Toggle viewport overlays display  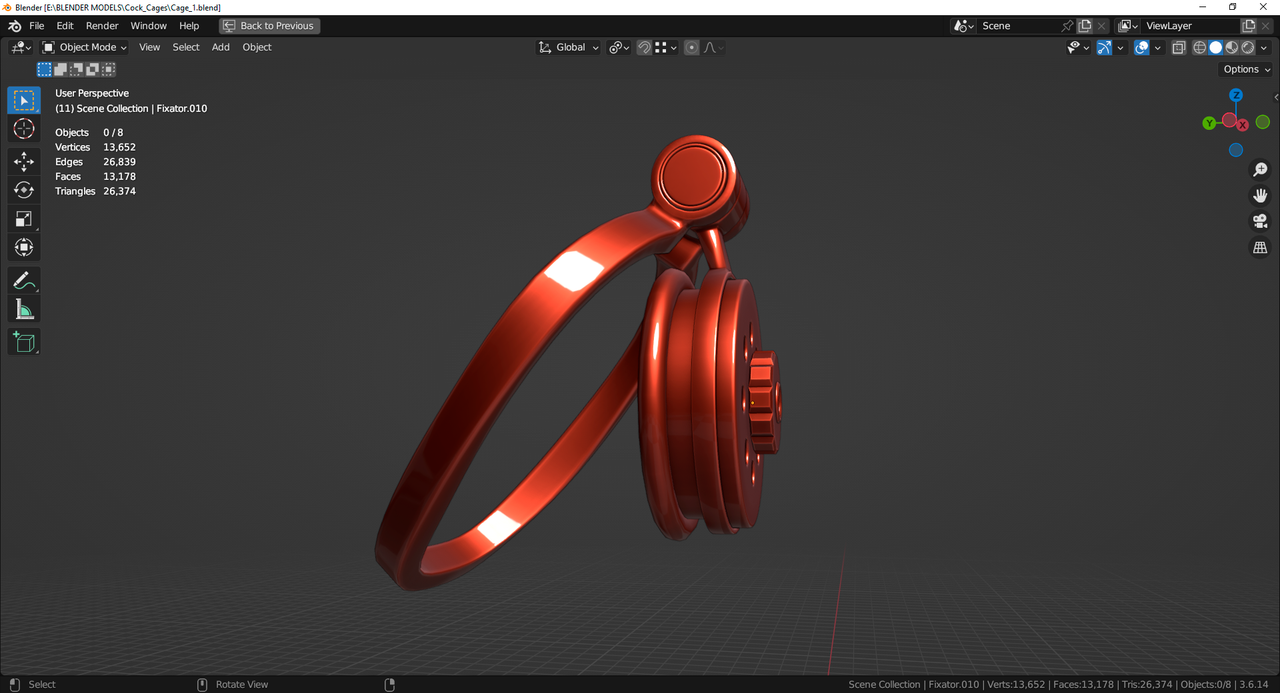point(1142,47)
